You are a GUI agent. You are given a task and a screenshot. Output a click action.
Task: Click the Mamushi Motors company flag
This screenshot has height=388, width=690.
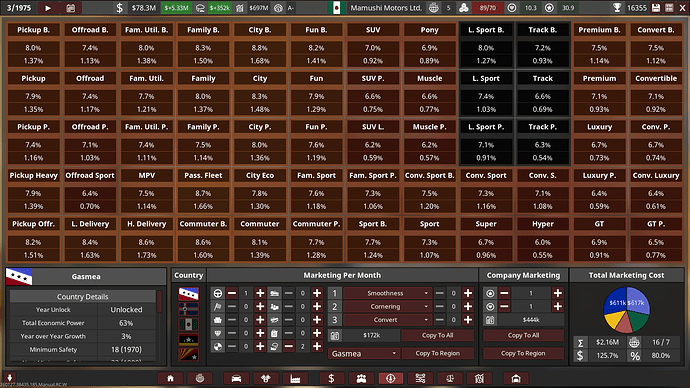click(x=337, y=7)
